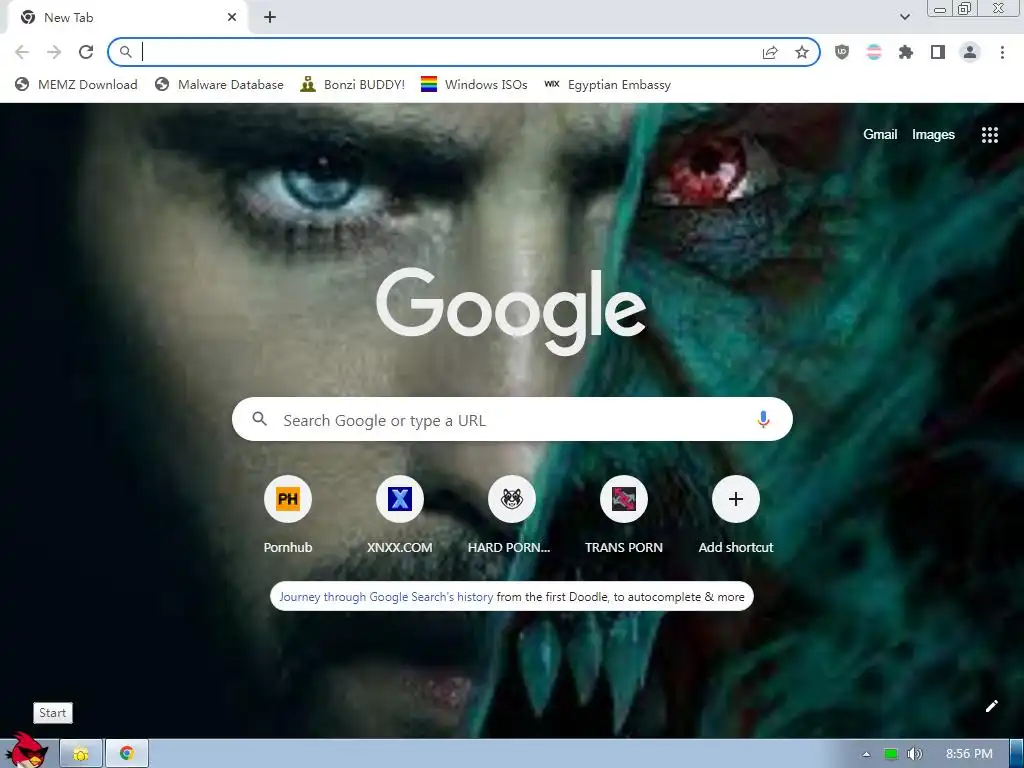Screen dimensions: 1024x768
Task: Click the WIX favicon of Egyptian Embassy
Action: tap(552, 84)
